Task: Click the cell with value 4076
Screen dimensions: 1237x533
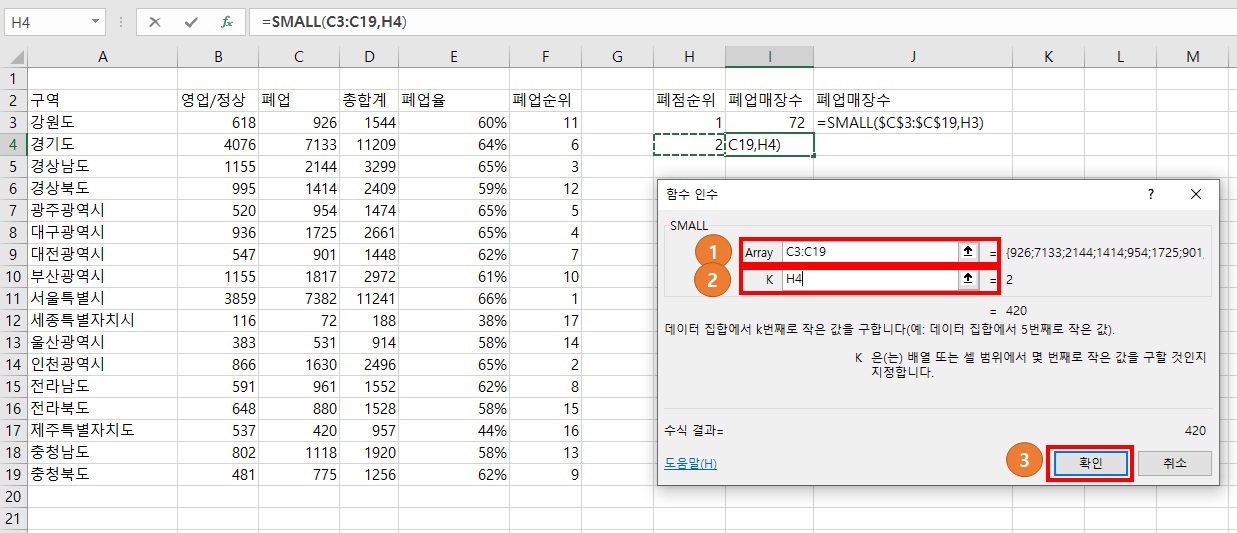Action: point(218,144)
